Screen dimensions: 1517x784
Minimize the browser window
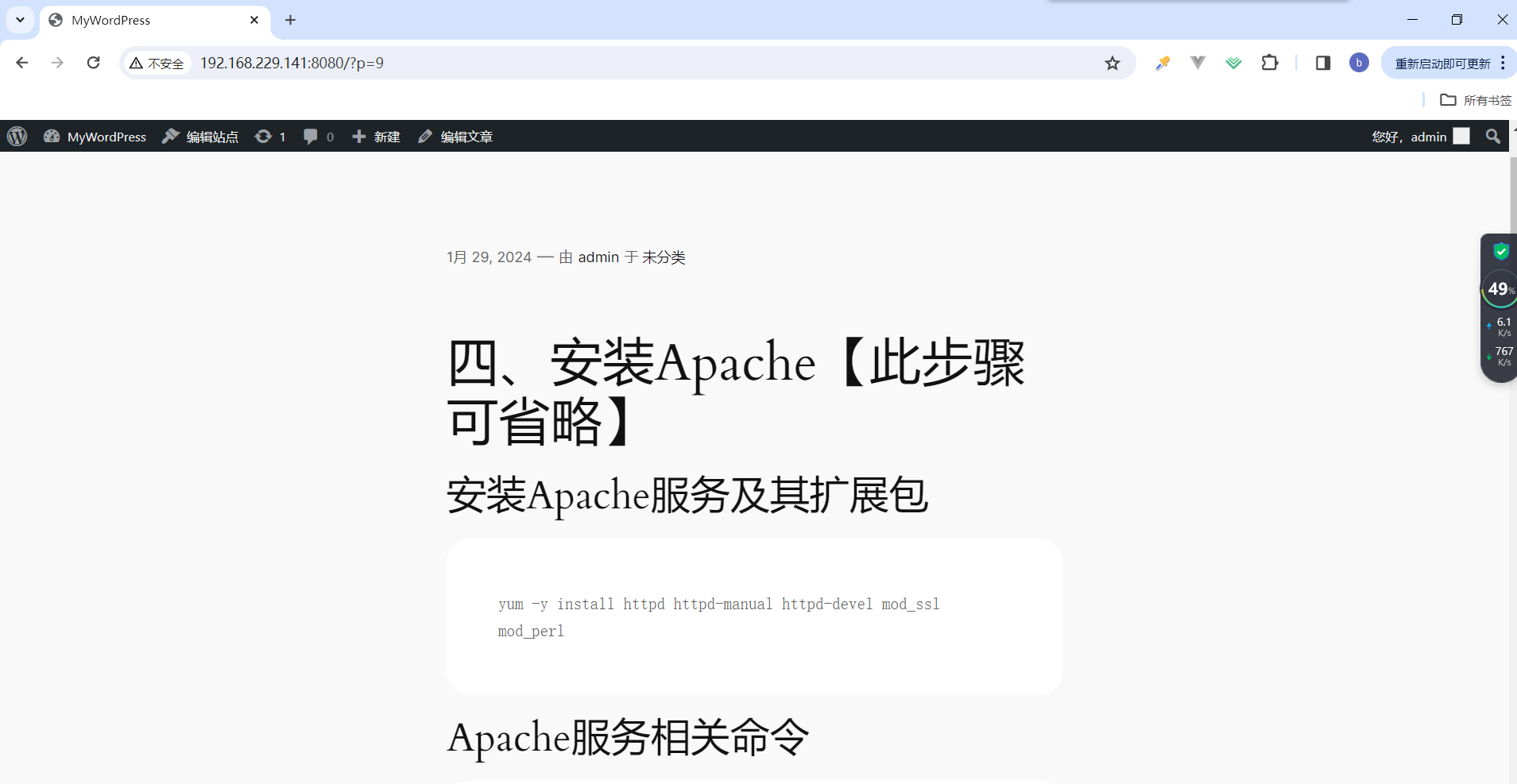tap(1412, 20)
